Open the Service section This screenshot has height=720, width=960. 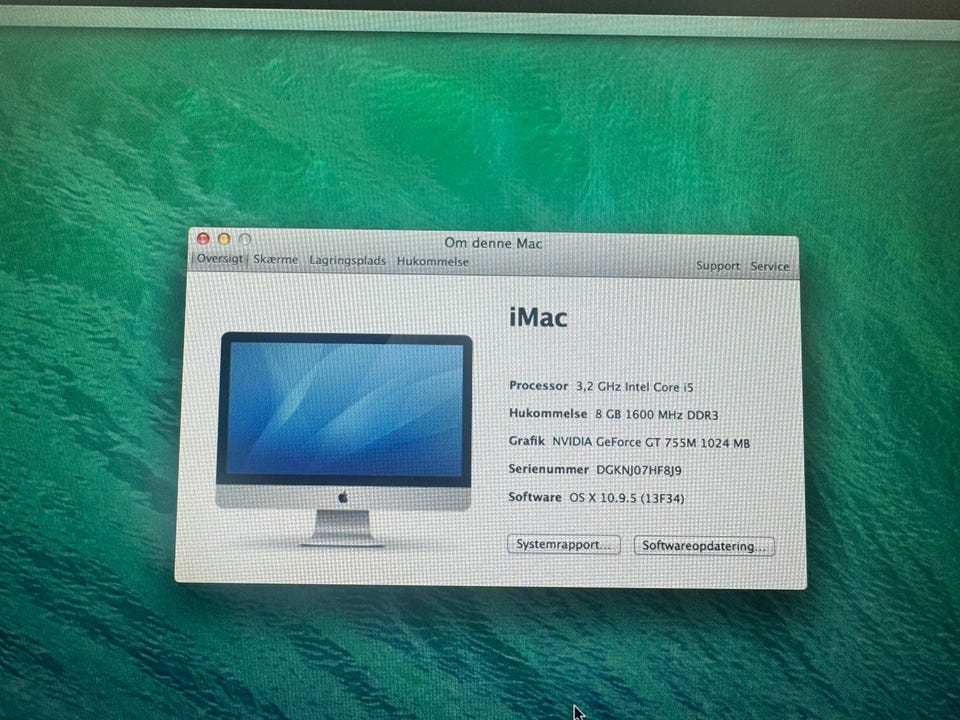pyautogui.click(x=770, y=266)
